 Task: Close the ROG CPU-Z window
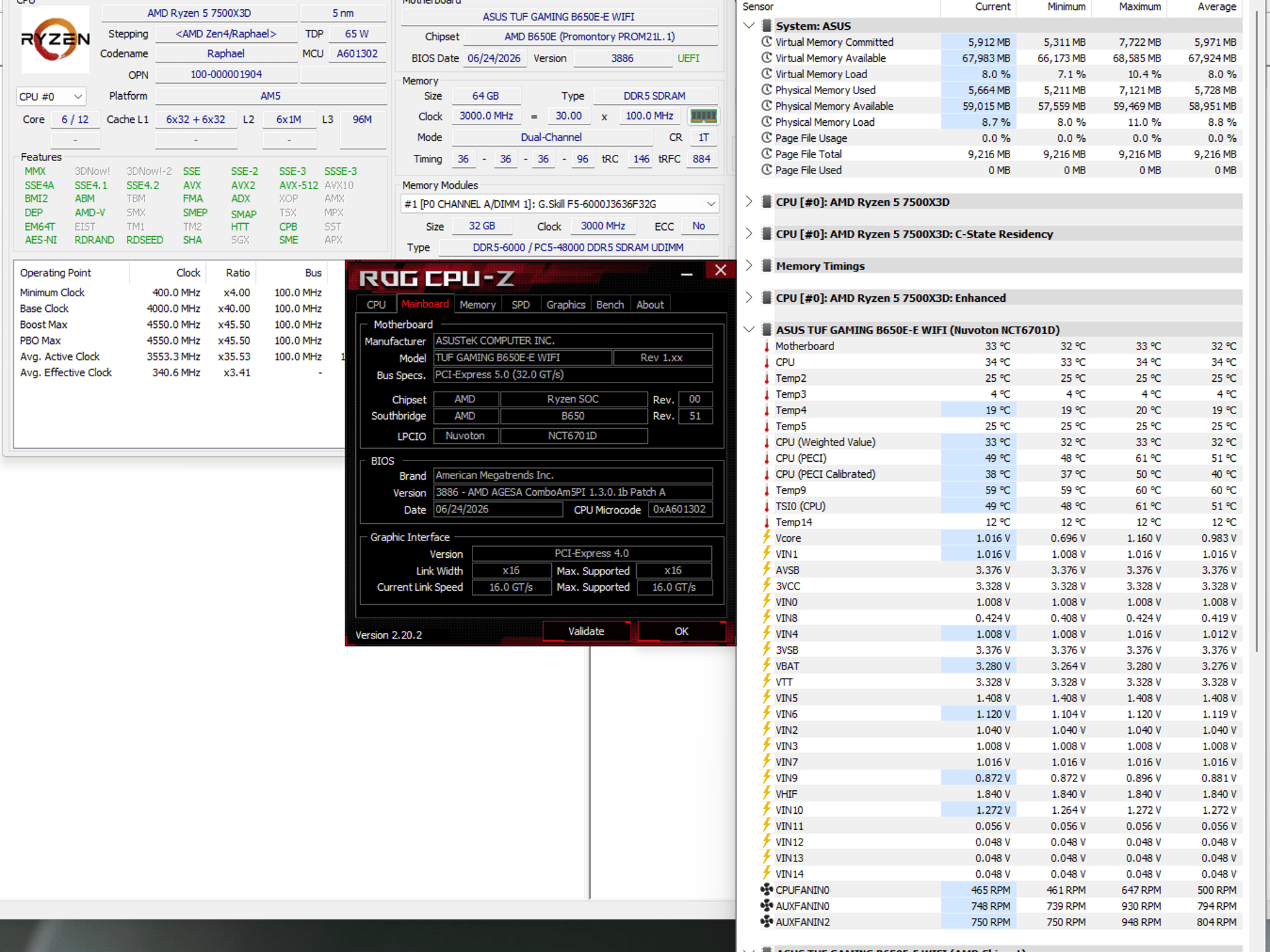click(x=720, y=270)
